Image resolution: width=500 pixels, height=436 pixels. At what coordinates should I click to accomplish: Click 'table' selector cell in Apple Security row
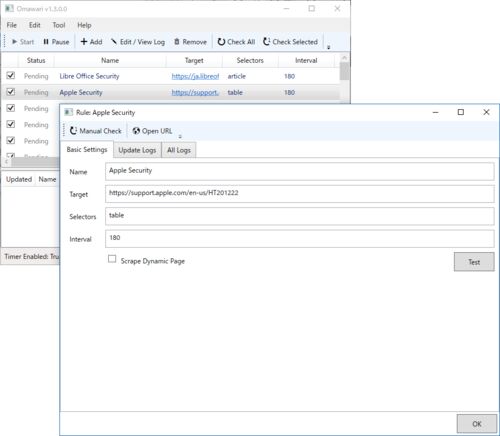pyautogui.click(x=235, y=92)
